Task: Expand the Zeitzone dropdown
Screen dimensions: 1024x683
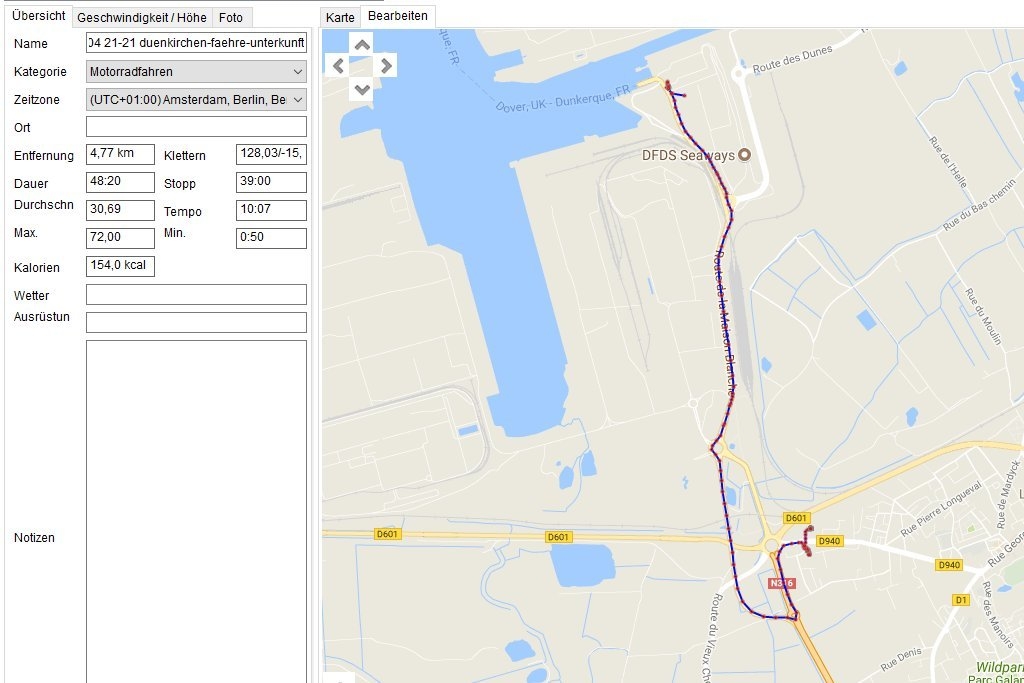Action: [196, 100]
